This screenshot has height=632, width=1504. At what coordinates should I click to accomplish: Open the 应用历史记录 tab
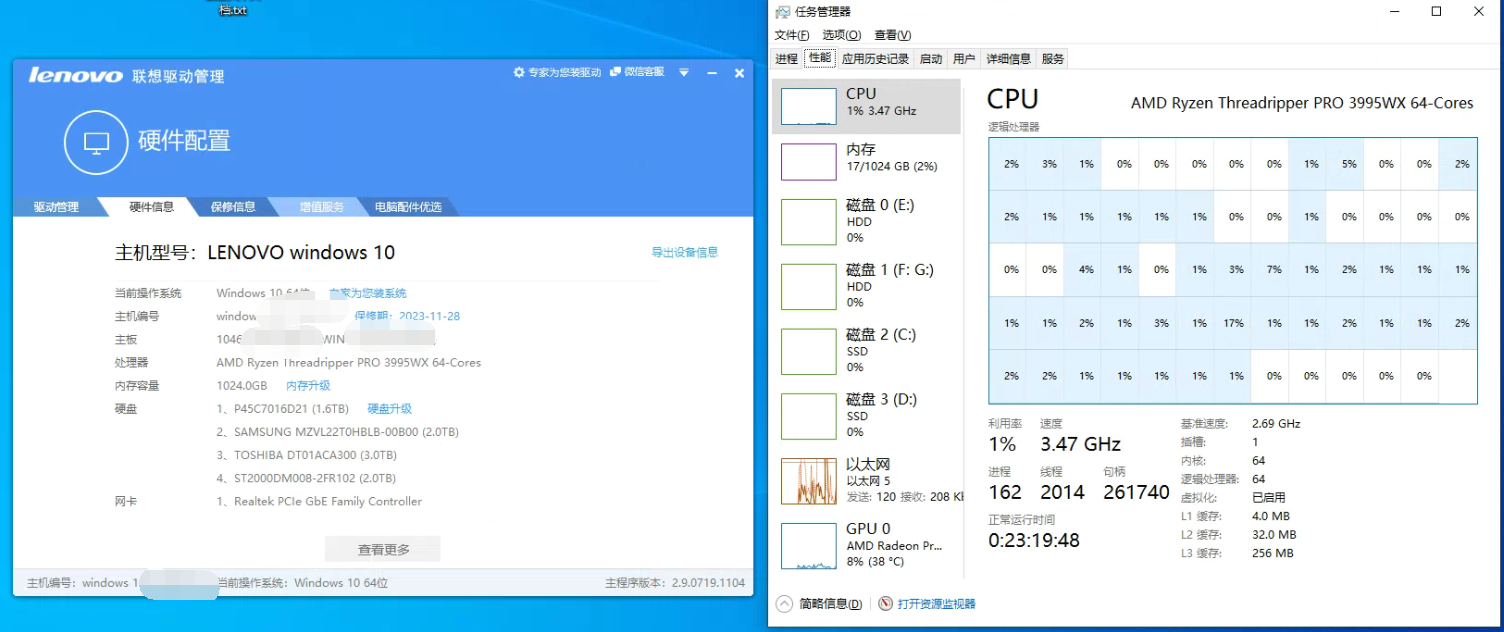click(875, 59)
